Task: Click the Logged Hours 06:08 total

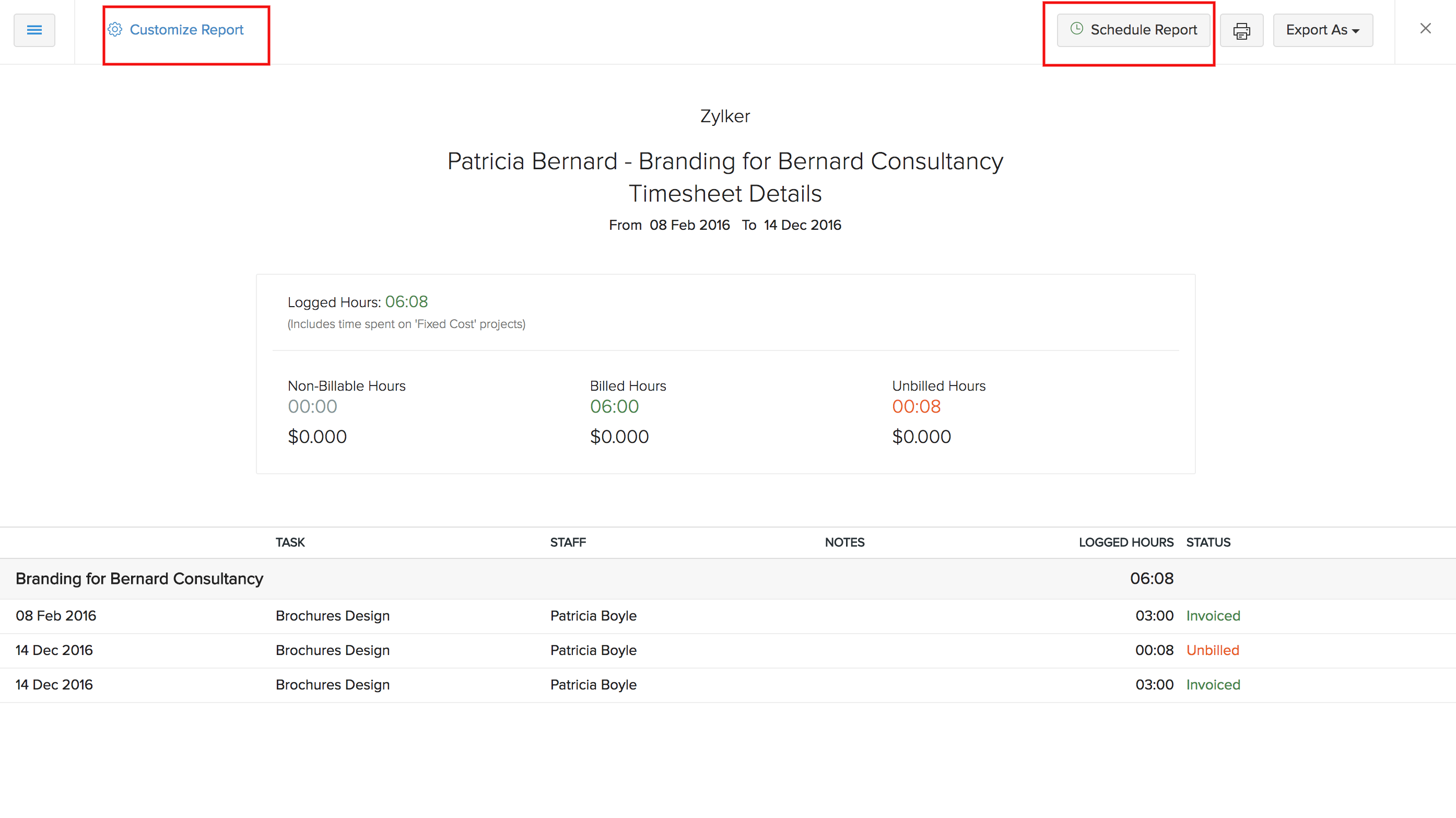Action: tap(406, 302)
